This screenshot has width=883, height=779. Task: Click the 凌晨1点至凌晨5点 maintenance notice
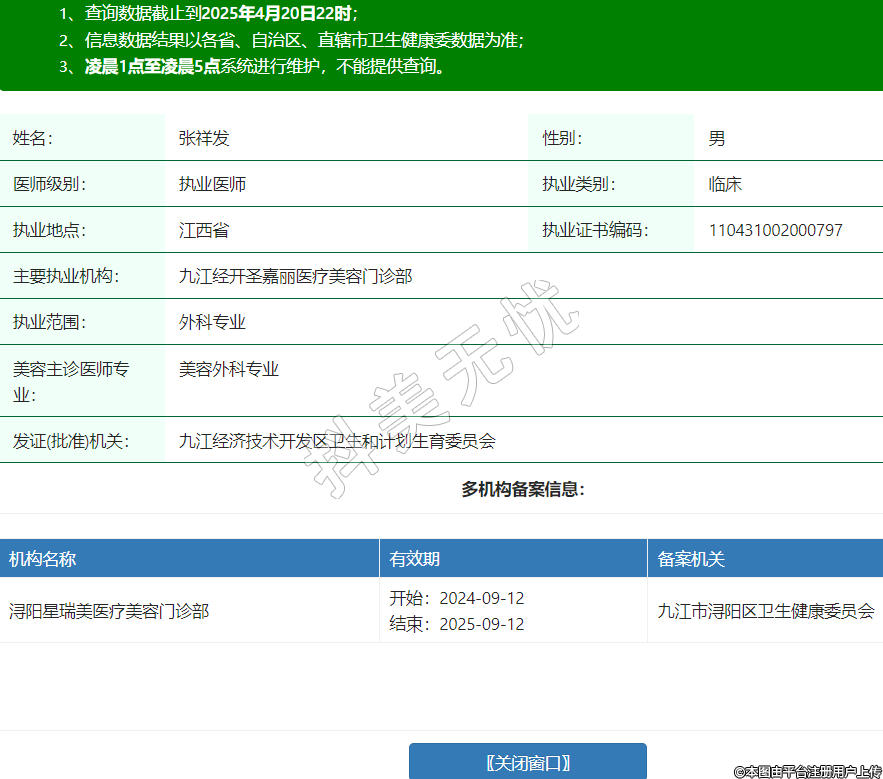pos(152,67)
